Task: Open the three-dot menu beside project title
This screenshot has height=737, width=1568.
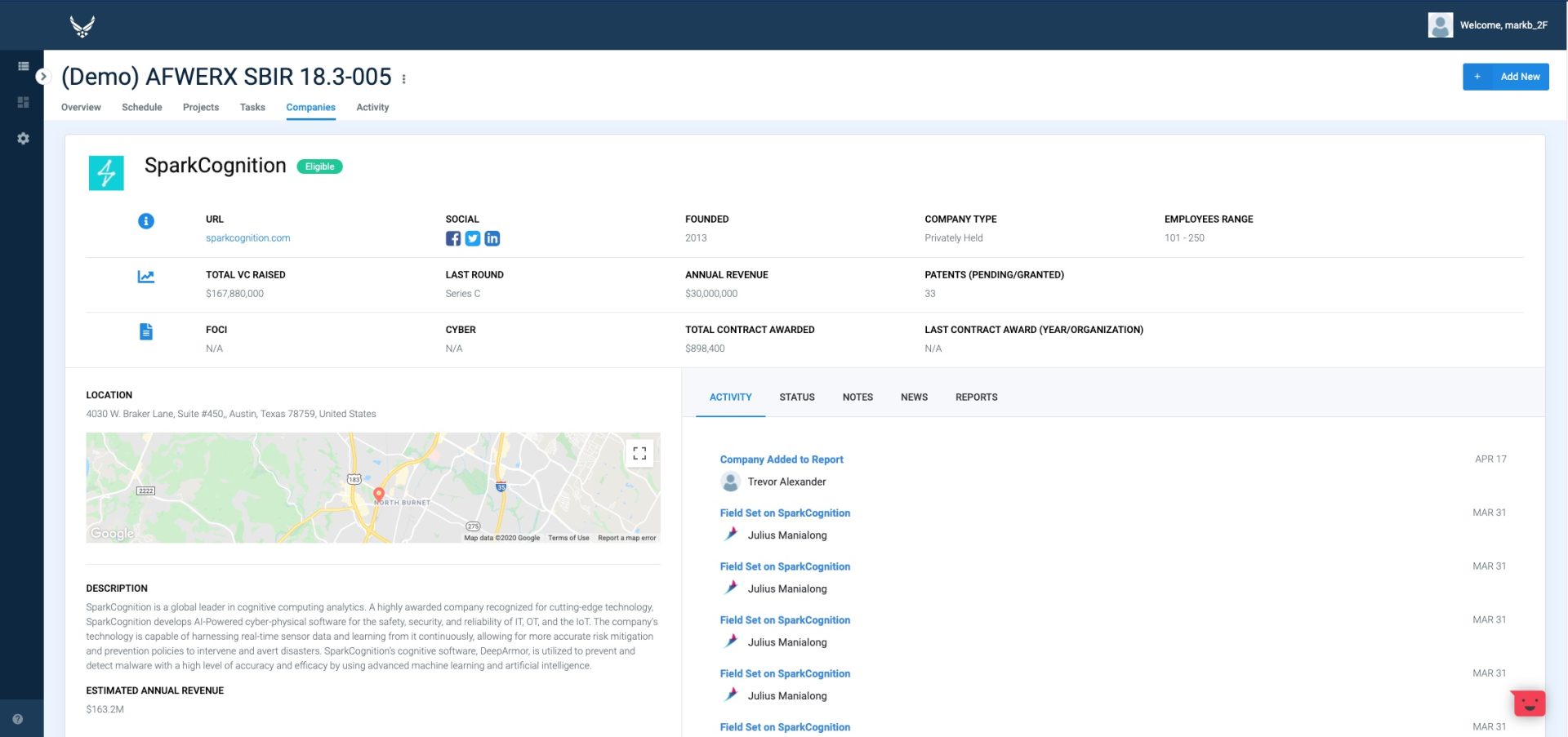Action: 404,79
